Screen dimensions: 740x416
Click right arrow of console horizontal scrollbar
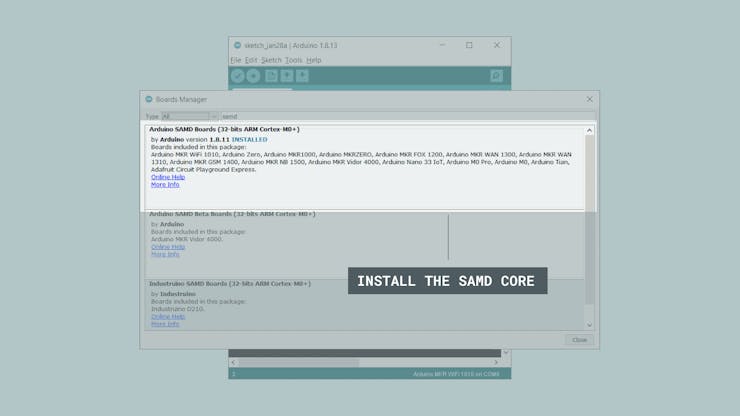pyautogui.click(x=496, y=362)
